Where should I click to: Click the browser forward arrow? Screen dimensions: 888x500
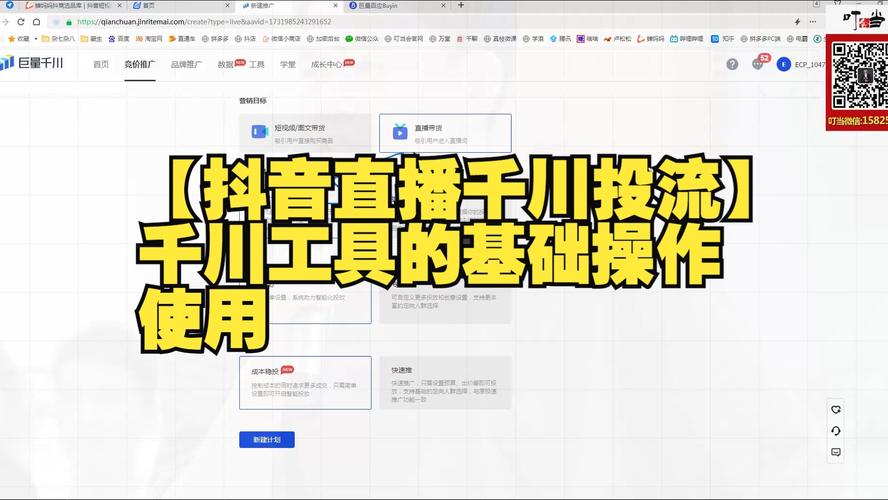(5, 22)
